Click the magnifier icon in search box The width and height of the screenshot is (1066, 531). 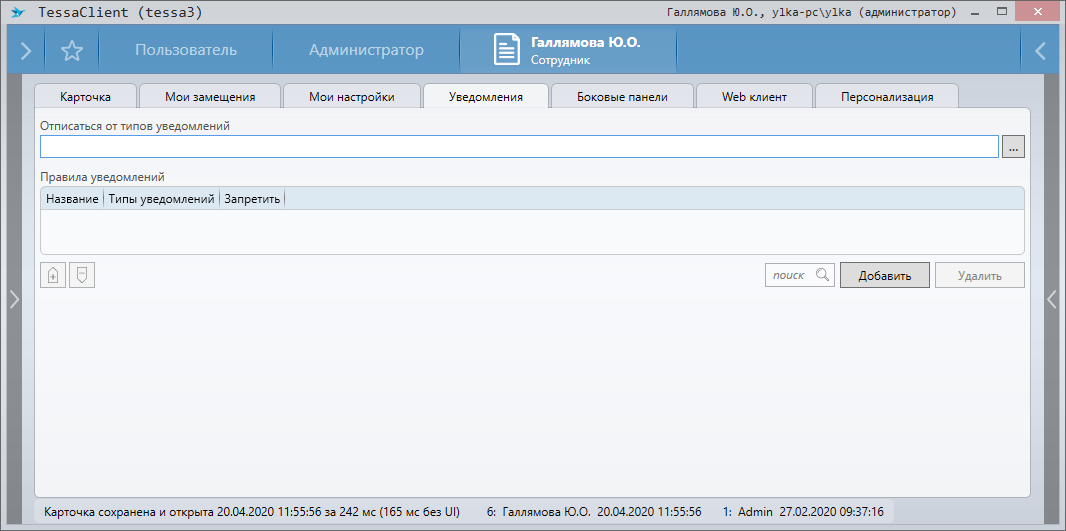[x=822, y=275]
